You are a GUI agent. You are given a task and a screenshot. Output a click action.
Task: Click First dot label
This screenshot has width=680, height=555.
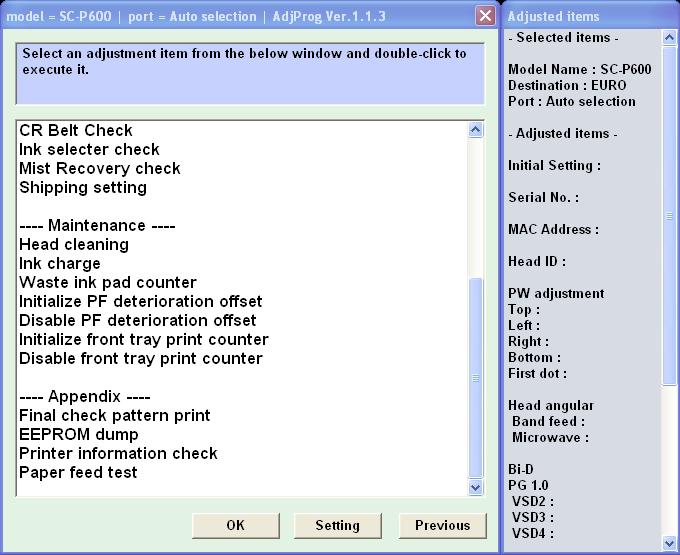tap(537, 373)
